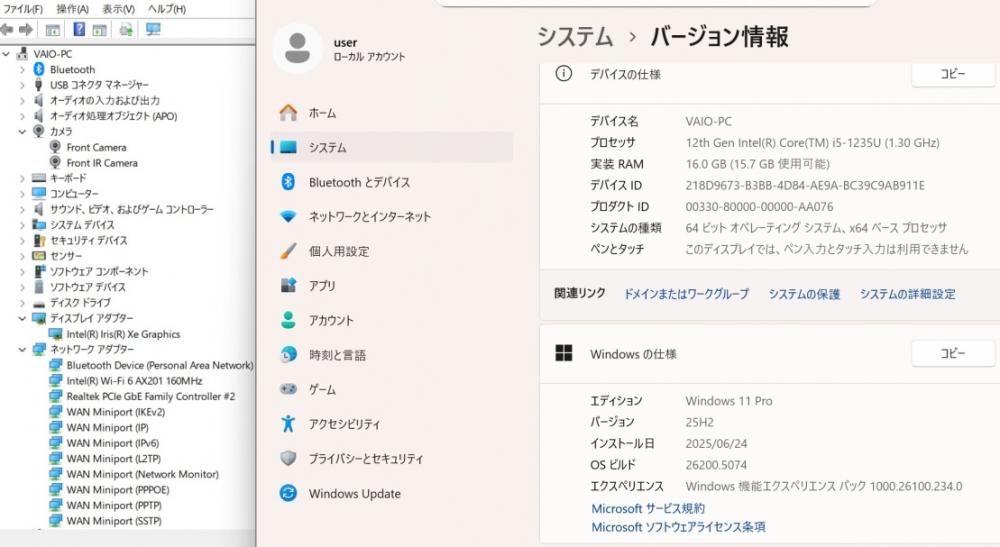Screen dimensions: 1000x547
Task: Click the Bluetooth icon in device tree
Action: point(38,69)
